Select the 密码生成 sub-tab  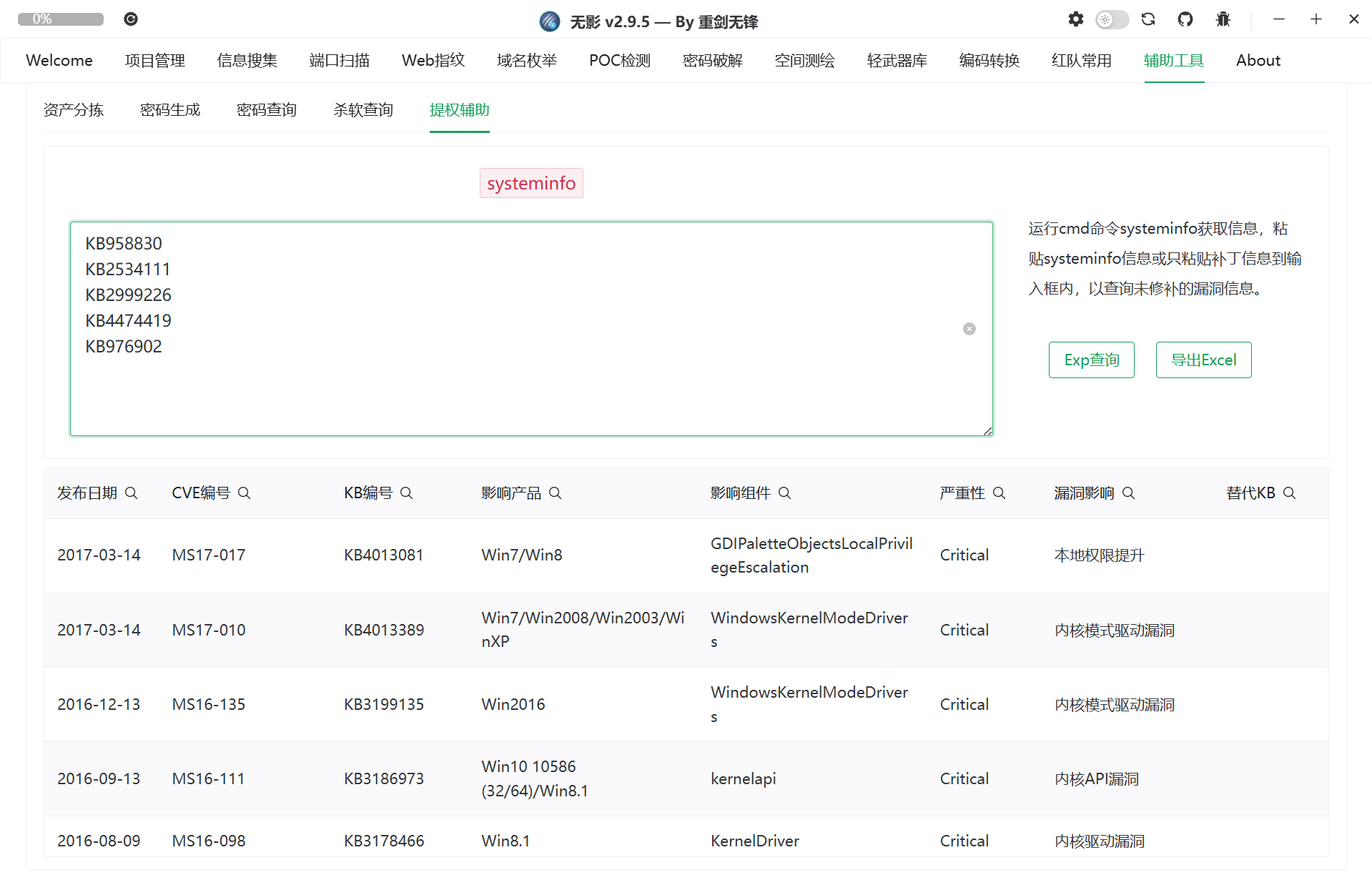click(170, 110)
